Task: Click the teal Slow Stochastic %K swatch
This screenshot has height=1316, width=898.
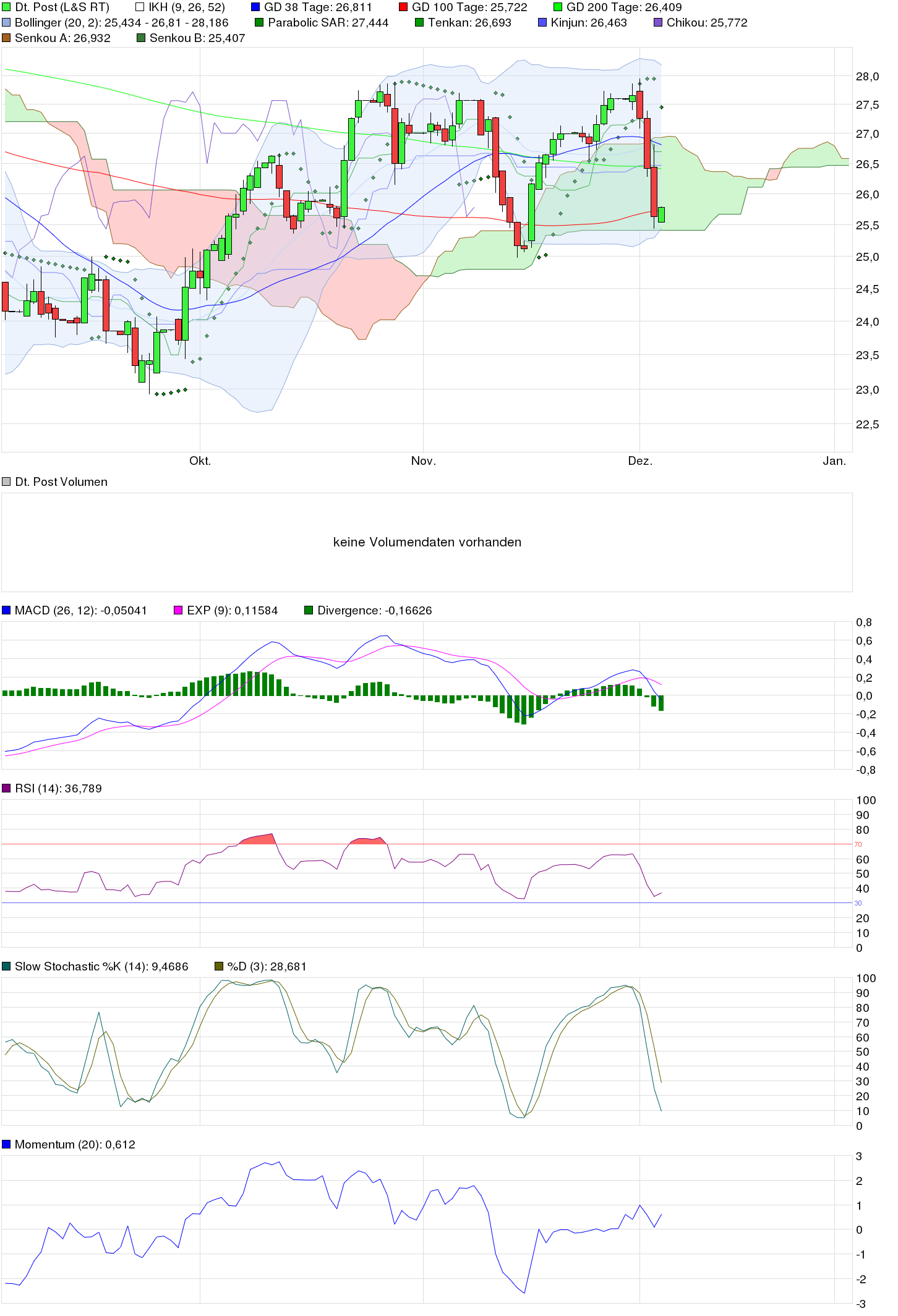Action: point(6,967)
